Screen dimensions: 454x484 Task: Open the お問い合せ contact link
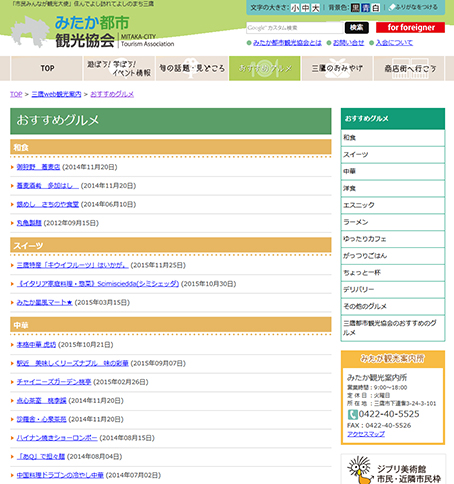[x=348, y=43]
